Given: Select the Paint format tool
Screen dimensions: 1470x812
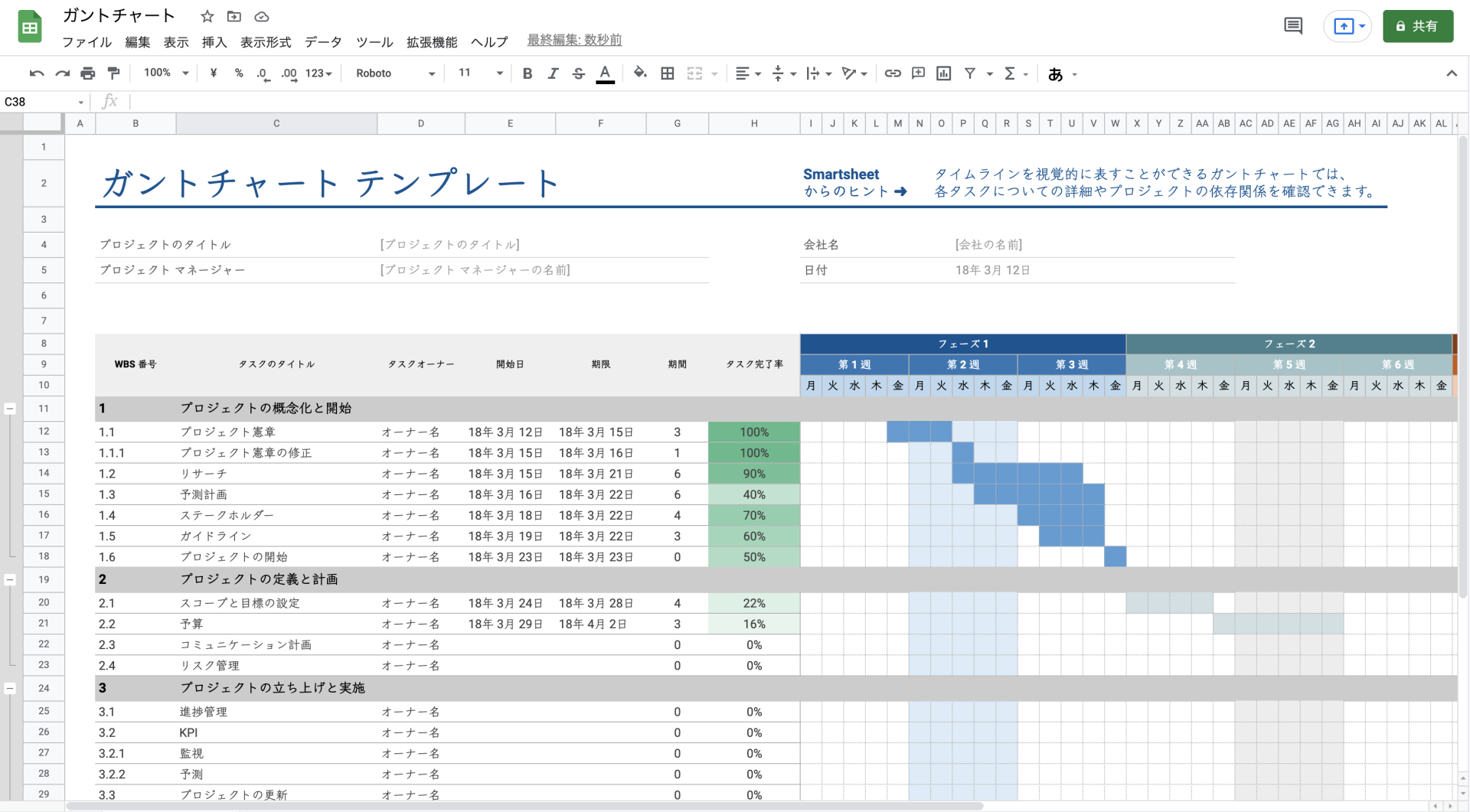Looking at the screenshot, I should tap(113, 73).
